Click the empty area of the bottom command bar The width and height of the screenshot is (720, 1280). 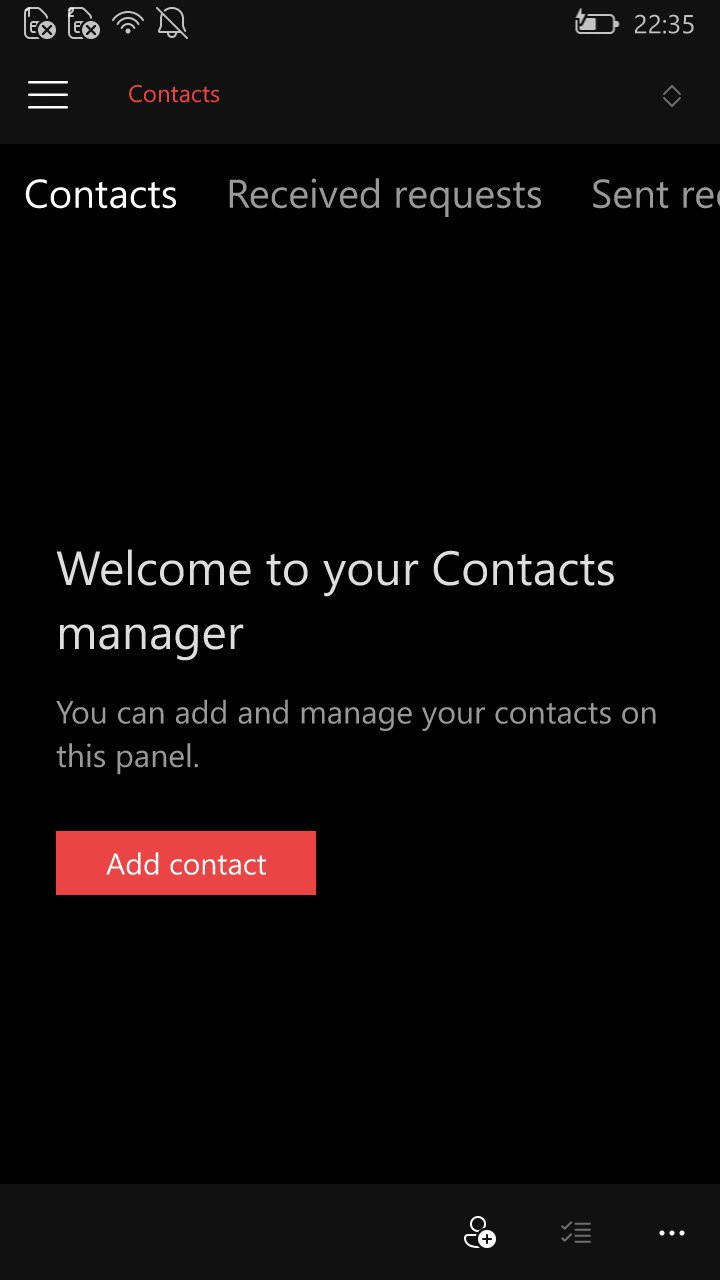(x=220, y=1232)
